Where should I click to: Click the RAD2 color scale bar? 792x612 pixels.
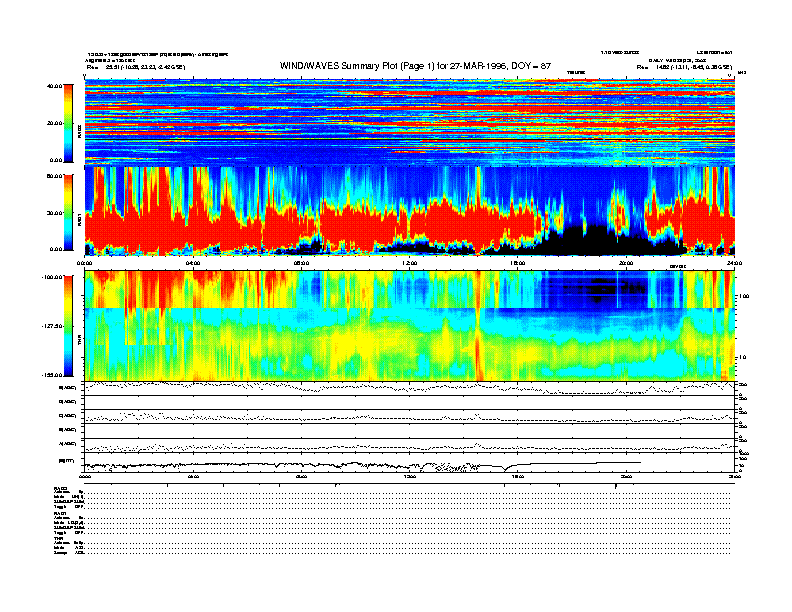[68, 122]
